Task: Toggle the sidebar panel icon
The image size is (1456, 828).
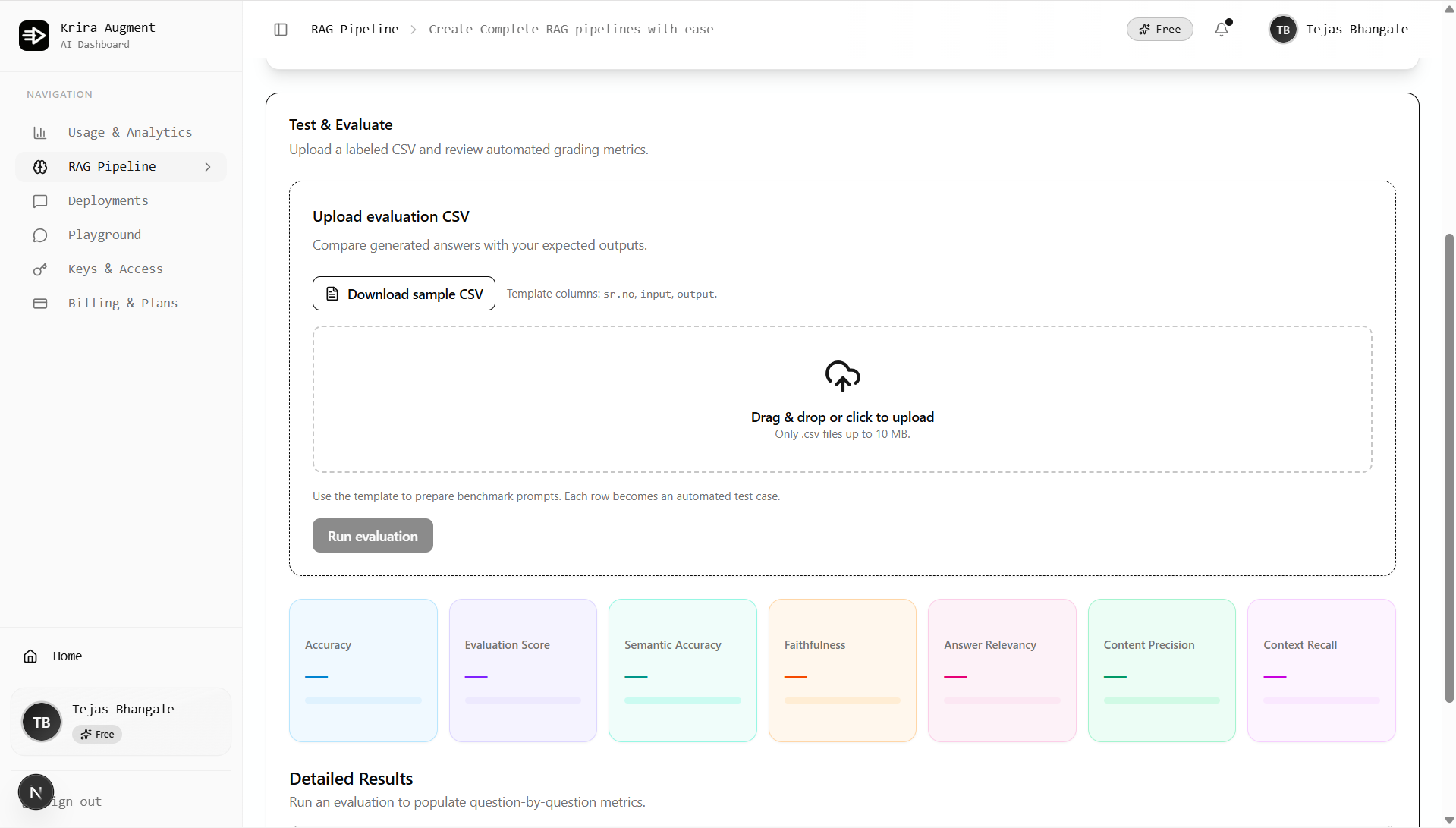Action: pyautogui.click(x=281, y=30)
